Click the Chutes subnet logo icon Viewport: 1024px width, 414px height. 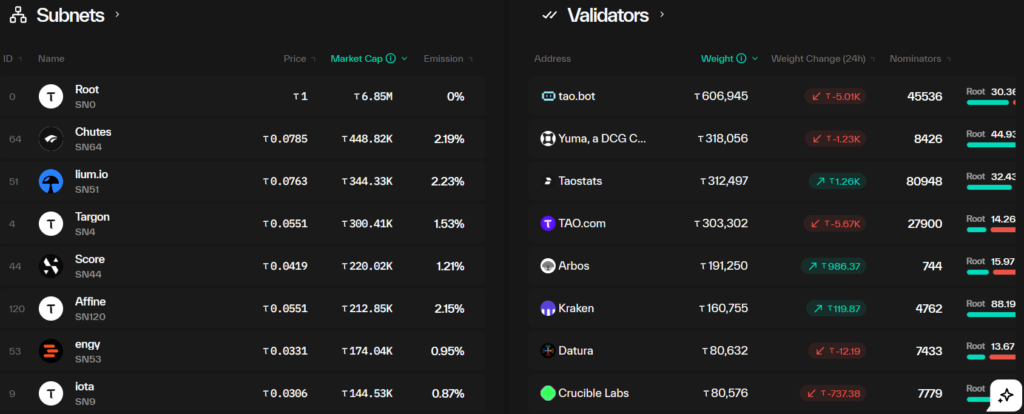[50, 139]
